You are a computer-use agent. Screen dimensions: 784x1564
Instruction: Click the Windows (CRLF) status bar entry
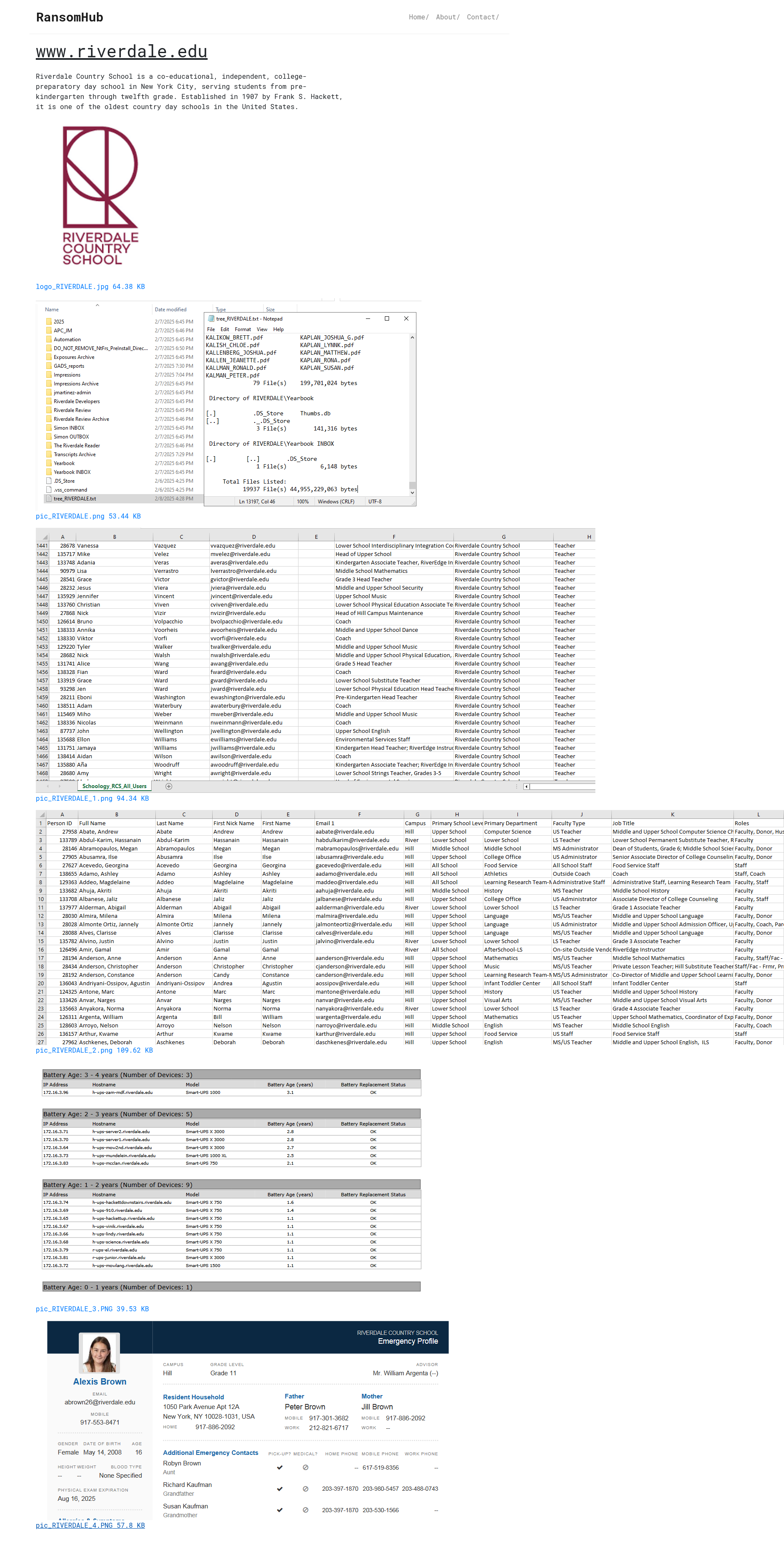(x=336, y=502)
